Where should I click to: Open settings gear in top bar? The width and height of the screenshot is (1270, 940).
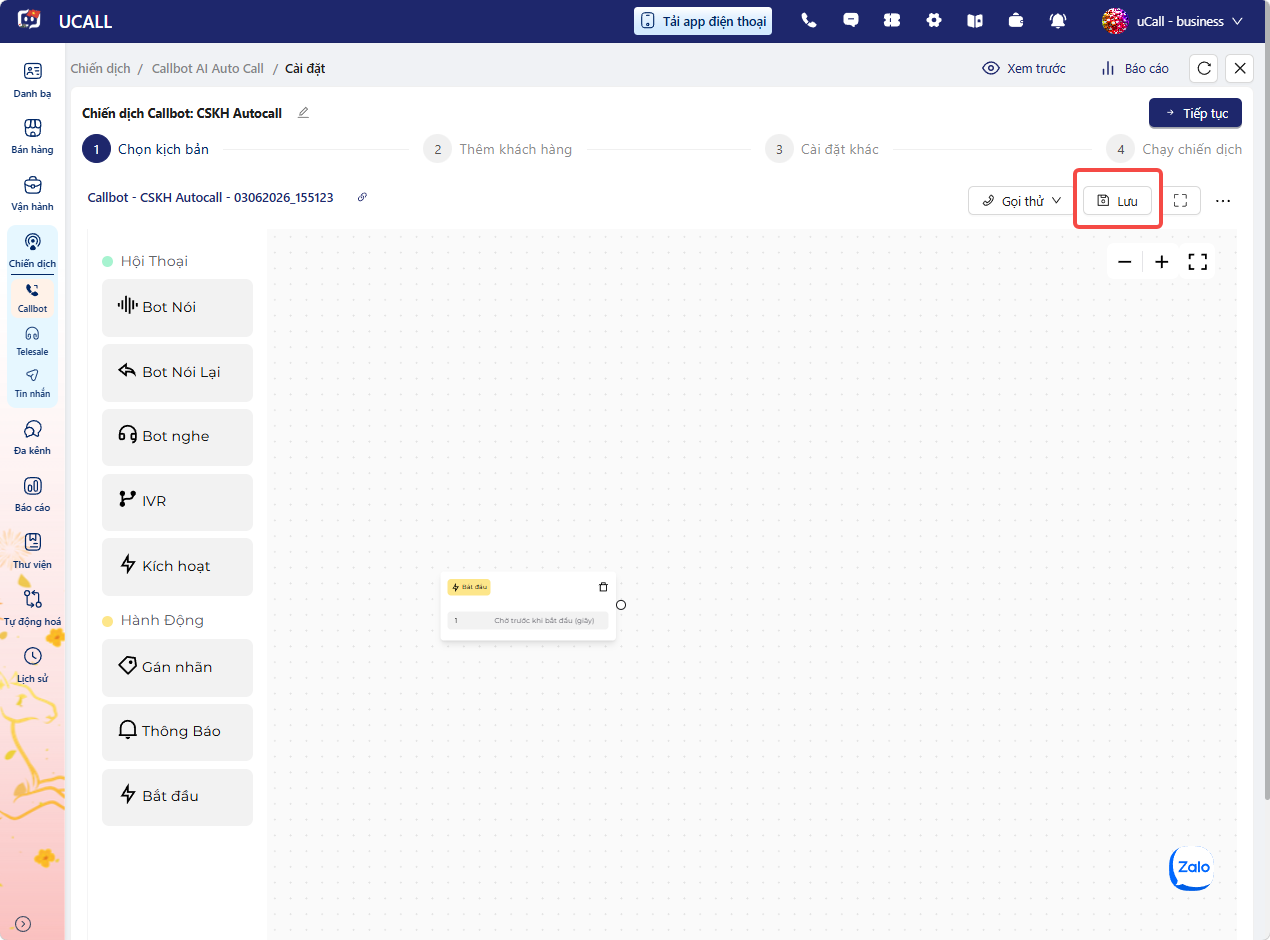coord(934,21)
